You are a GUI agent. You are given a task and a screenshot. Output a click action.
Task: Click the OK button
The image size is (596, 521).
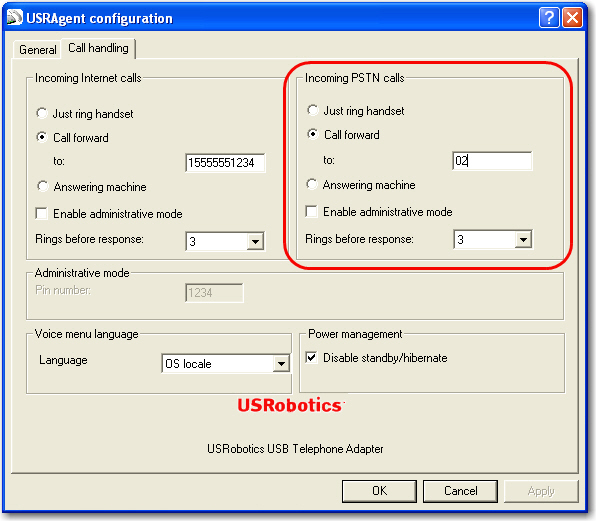(379, 491)
